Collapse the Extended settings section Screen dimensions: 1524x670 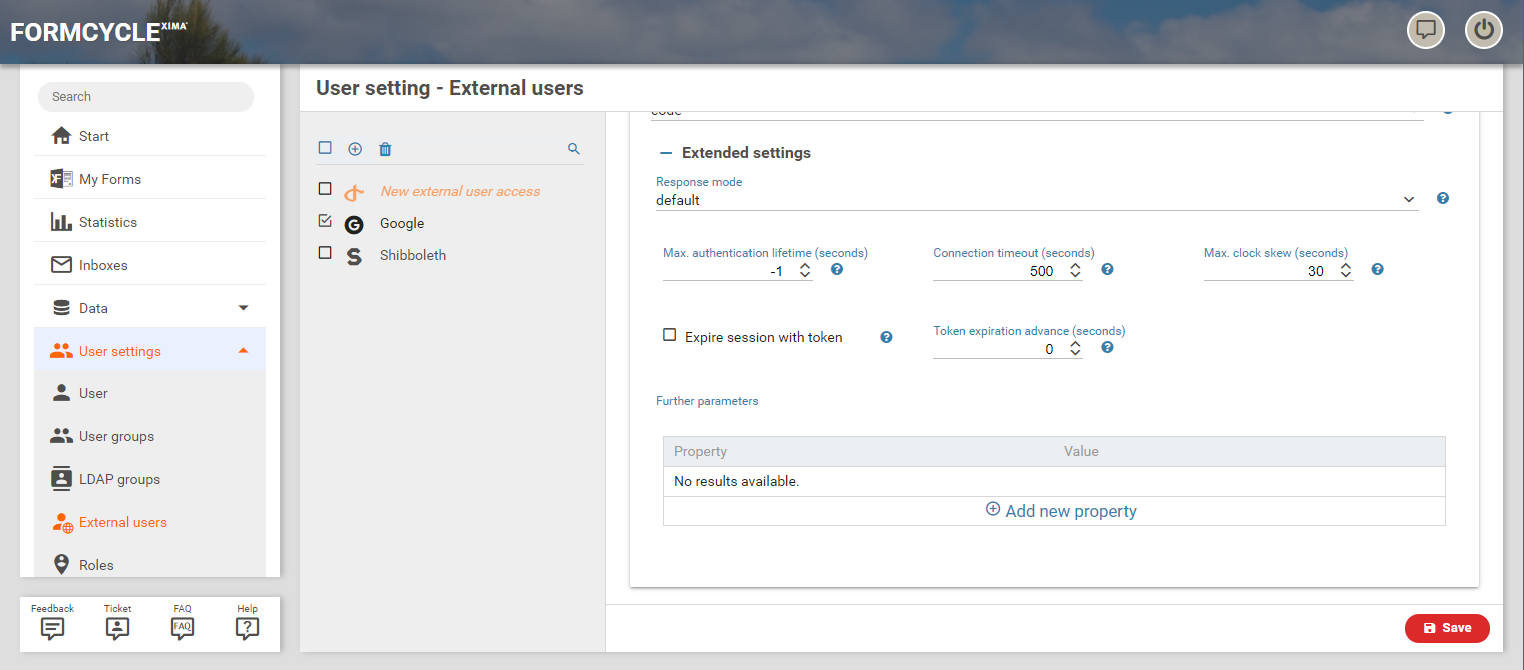click(x=666, y=153)
